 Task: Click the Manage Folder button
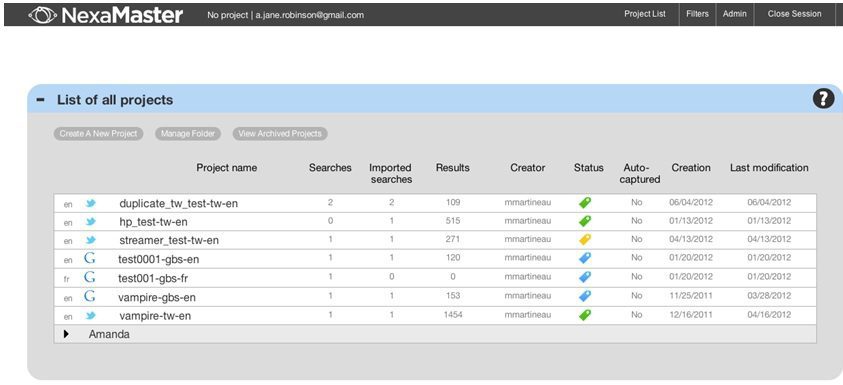(x=188, y=133)
